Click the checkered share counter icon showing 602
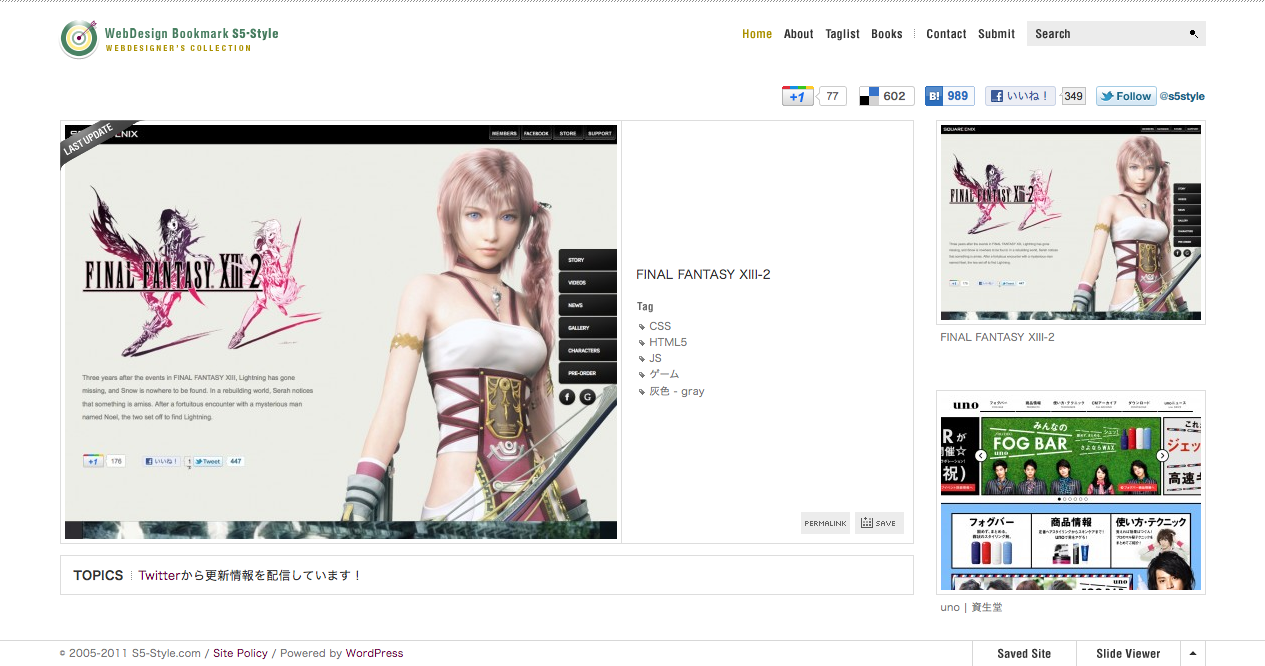The width and height of the screenshot is (1265, 666). [868, 95]
